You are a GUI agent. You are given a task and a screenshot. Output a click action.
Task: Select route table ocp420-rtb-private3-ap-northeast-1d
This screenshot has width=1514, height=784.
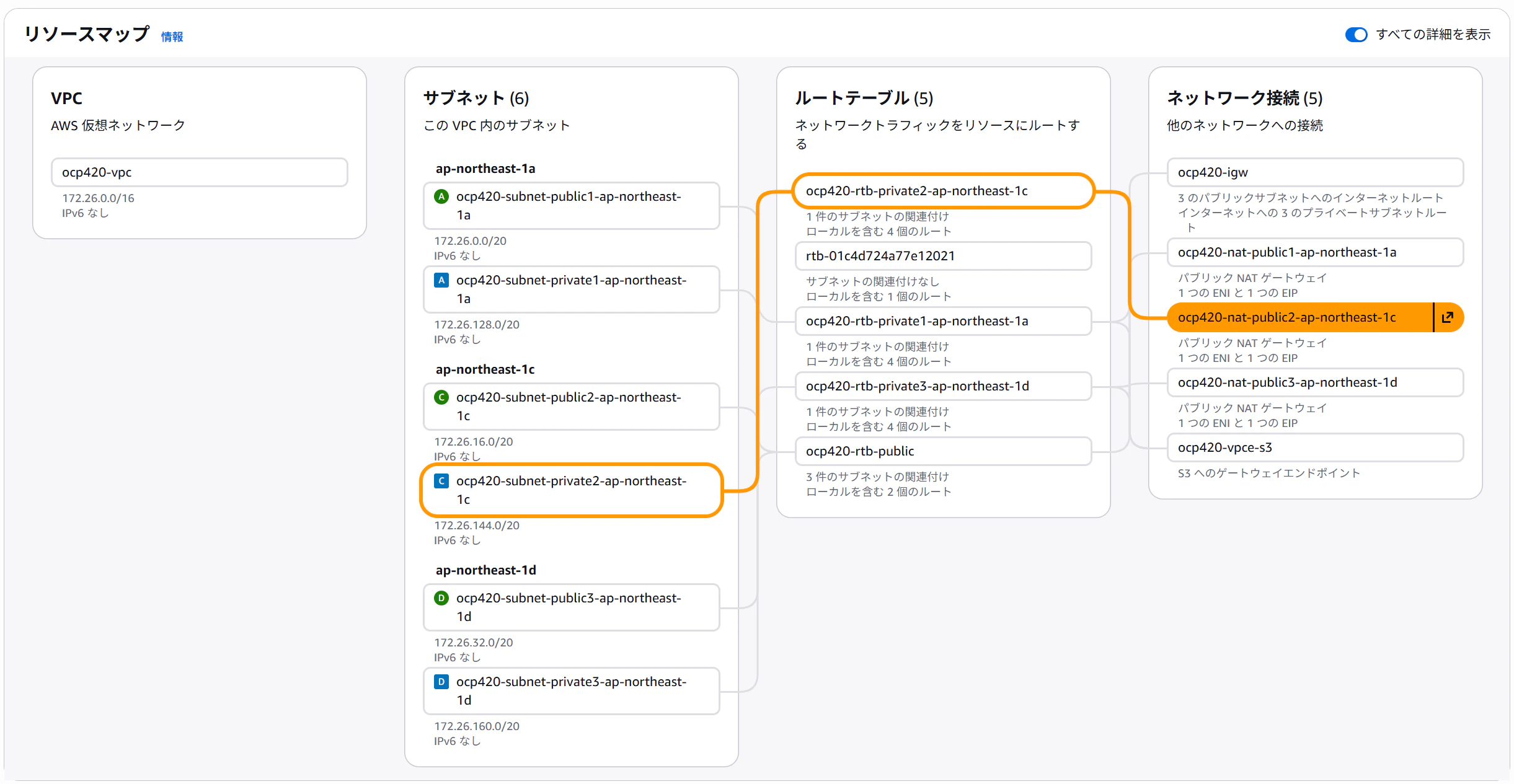(x=944, y=386)
